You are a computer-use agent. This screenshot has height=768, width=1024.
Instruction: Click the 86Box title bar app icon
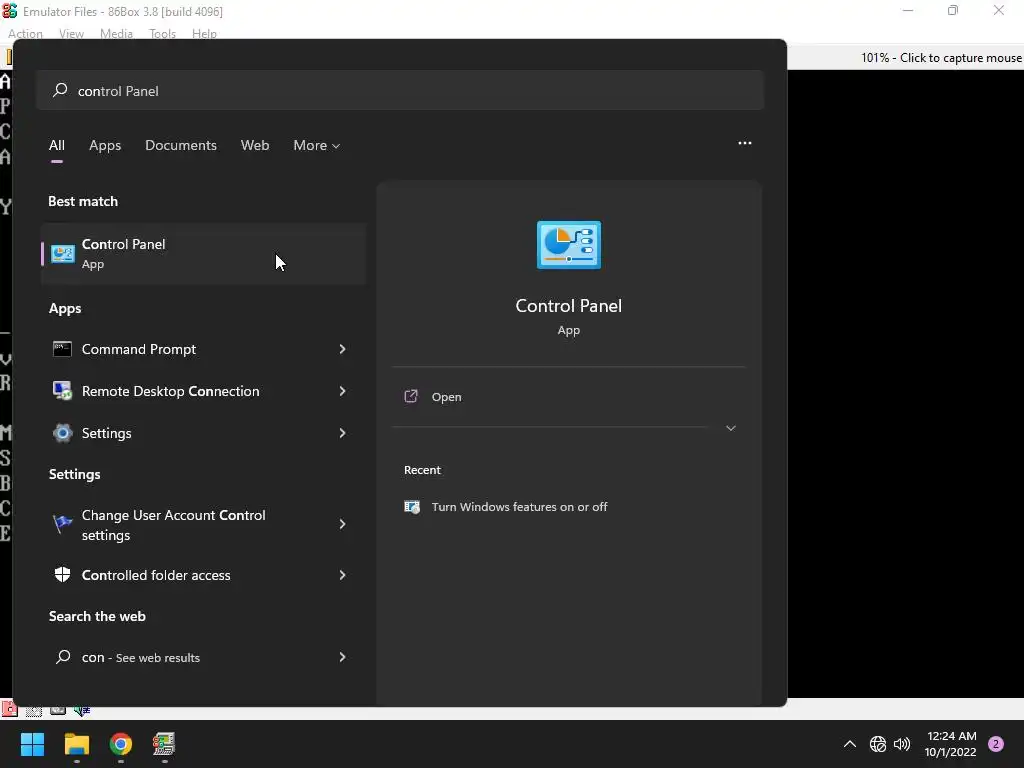(x=10, y=11)
